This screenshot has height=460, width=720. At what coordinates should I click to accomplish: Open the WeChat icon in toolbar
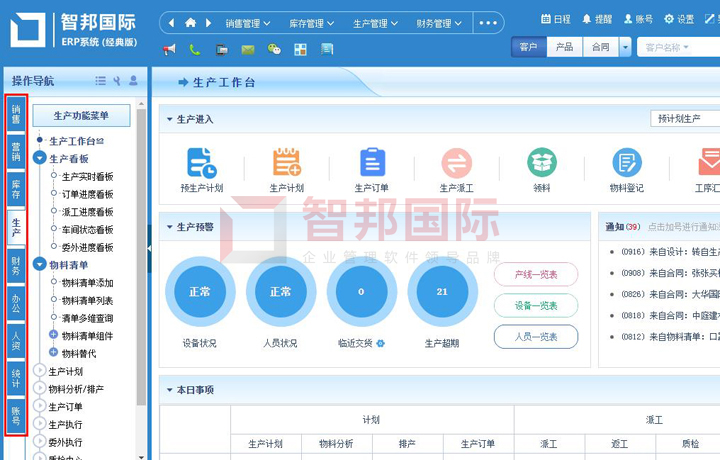274,49
